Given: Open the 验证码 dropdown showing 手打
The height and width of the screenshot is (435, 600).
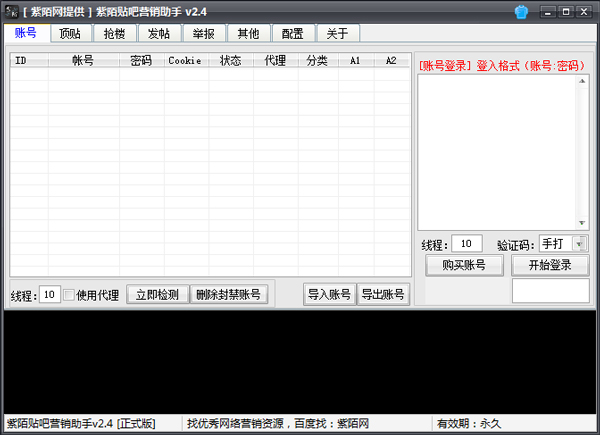Looking at the screenshot, I should (581, 244).
